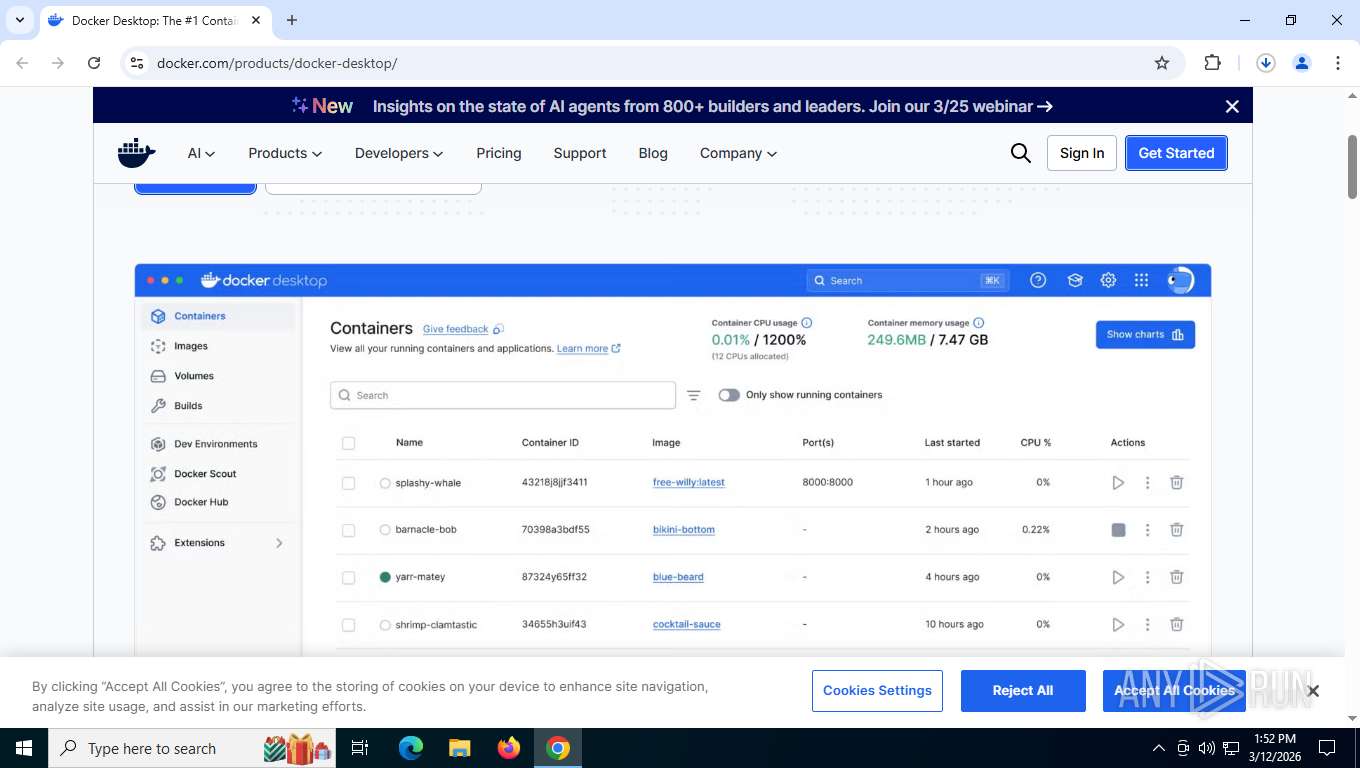Screen dimensions: 1360x768
Task: Expand the Developers menu
Action: click(399, 153)
